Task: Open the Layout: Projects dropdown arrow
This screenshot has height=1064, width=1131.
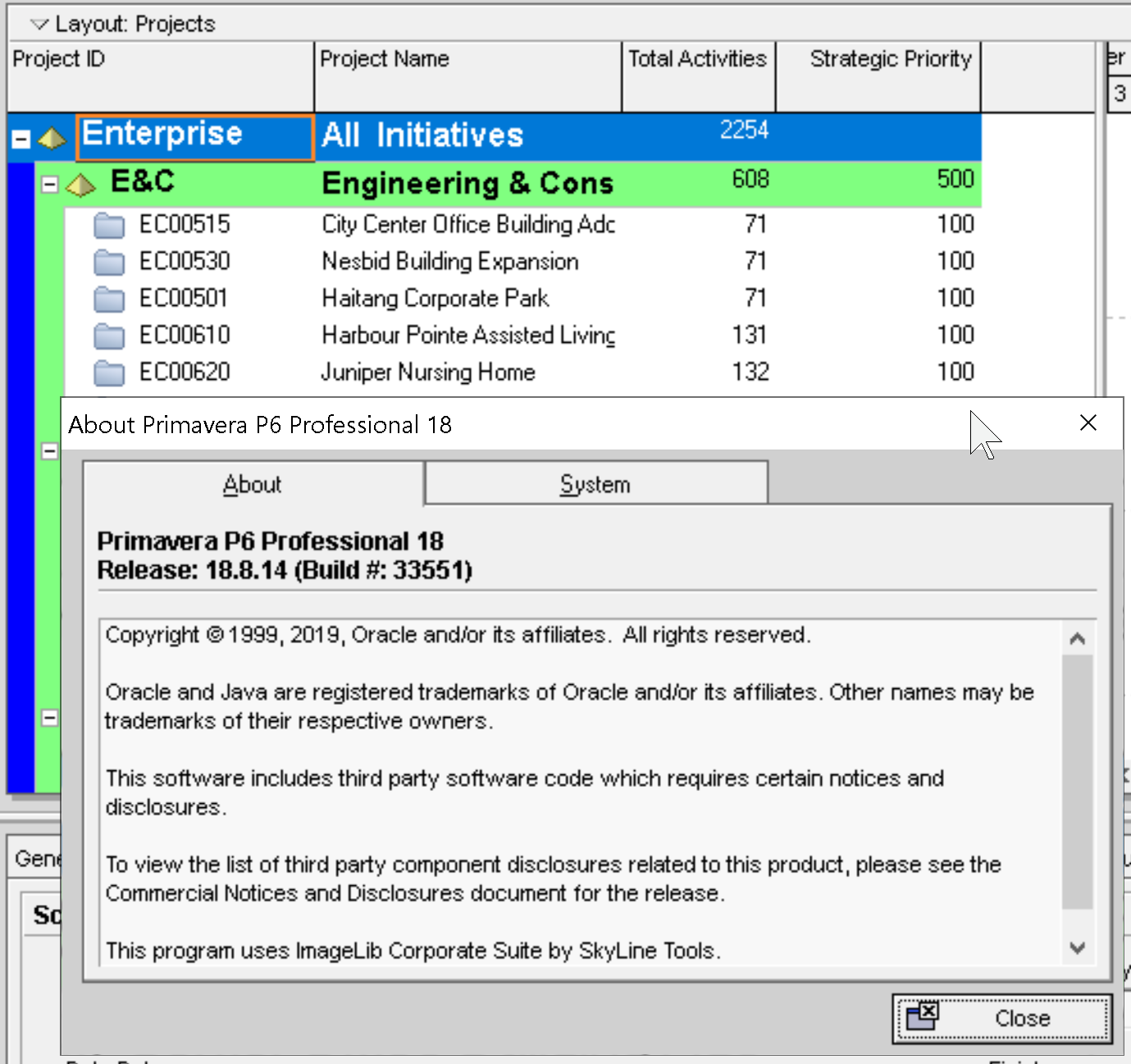Action: pos(39,25)
